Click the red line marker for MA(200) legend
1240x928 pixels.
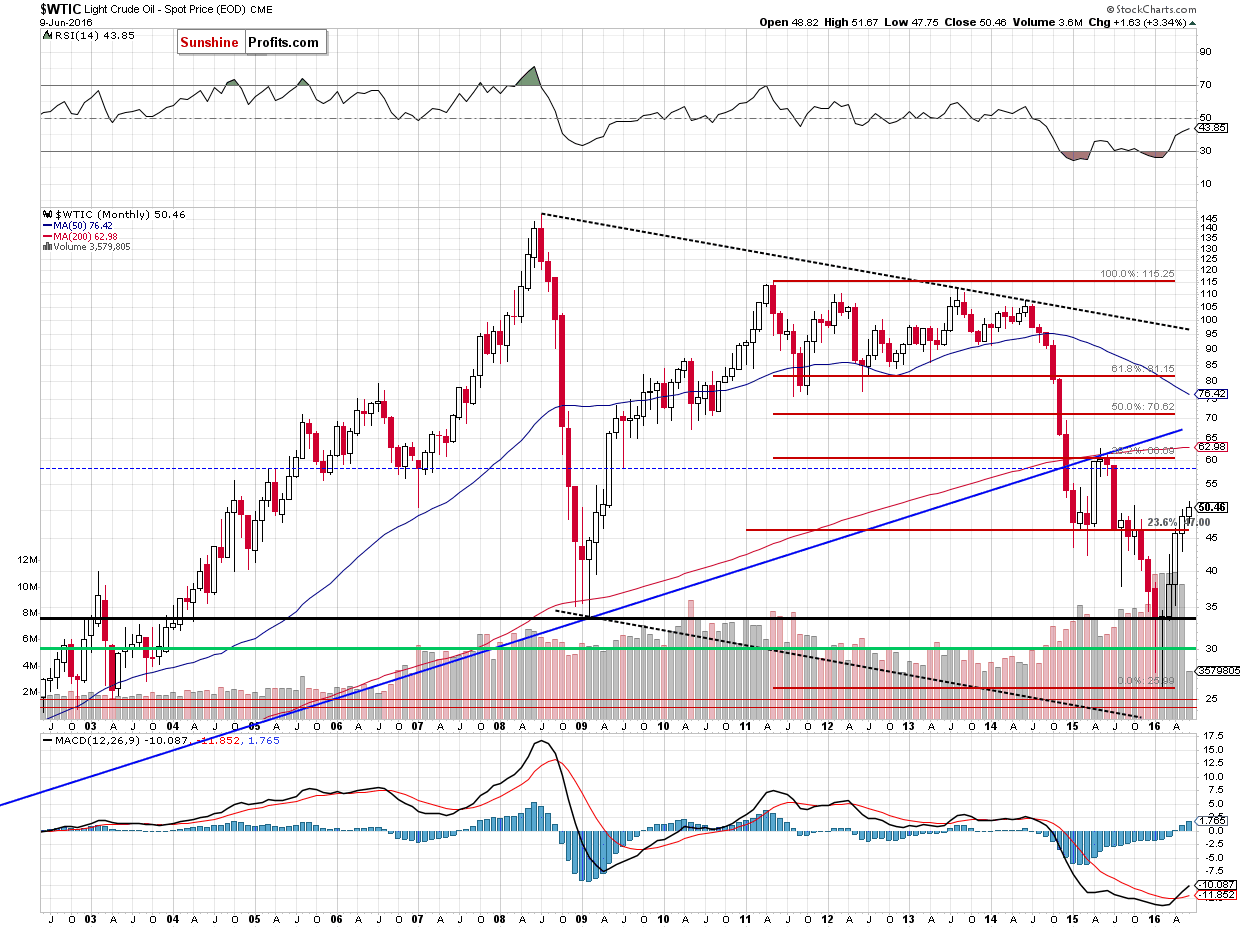point(47,236)
